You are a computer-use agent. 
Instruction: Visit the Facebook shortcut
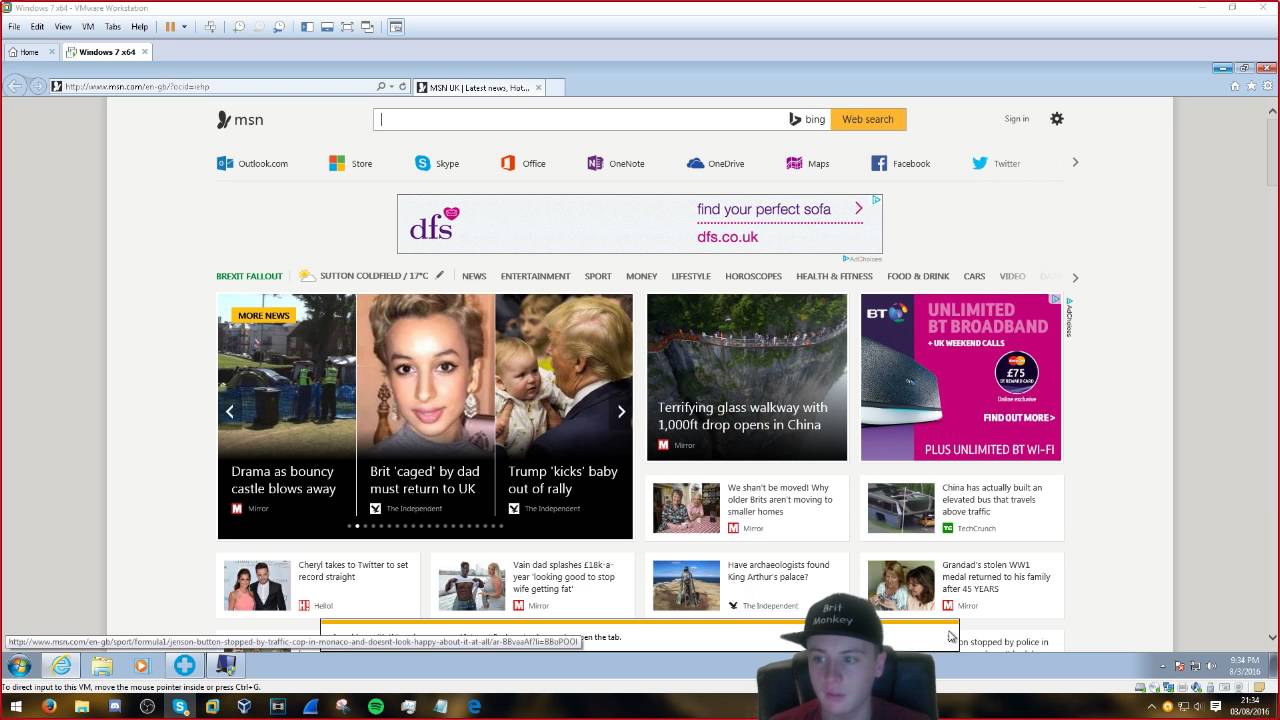click(x=901, y=163)
